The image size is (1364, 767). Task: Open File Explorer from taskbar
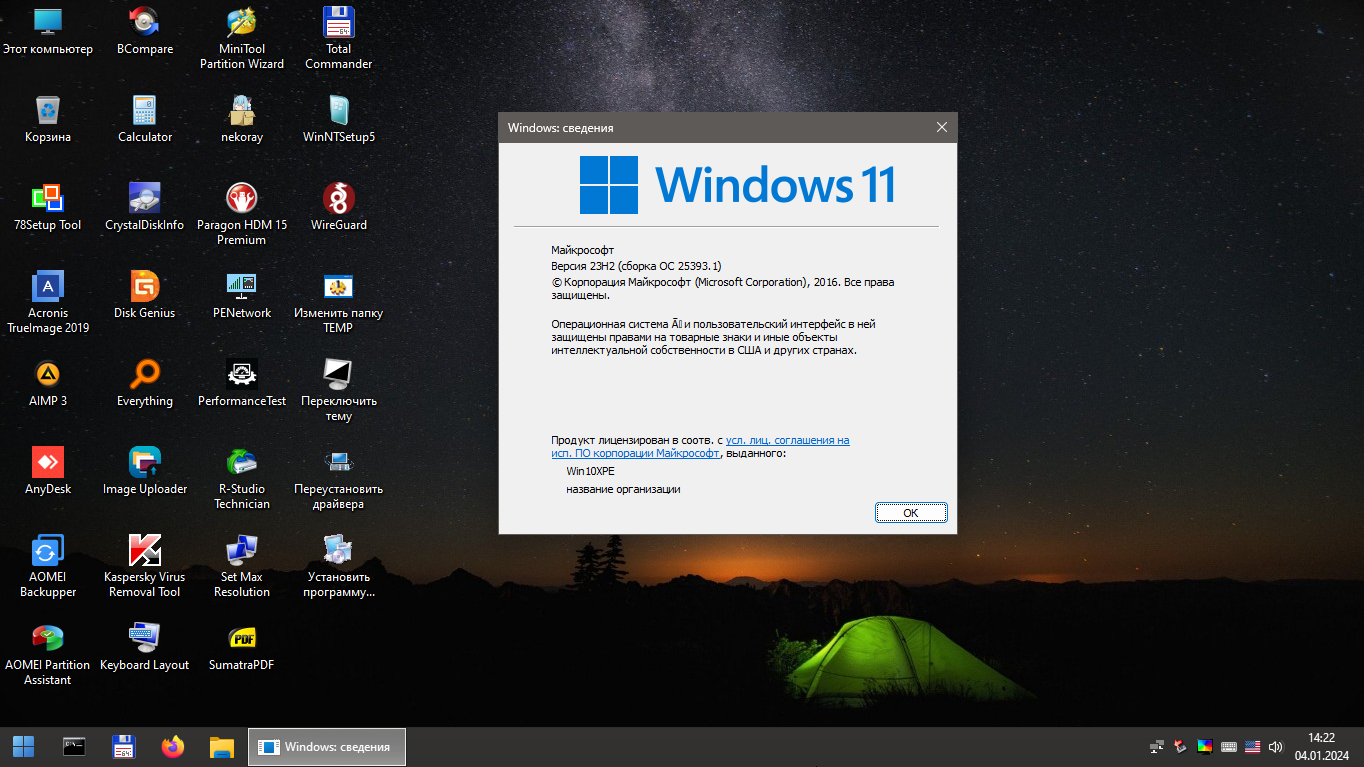pos(222,746)
